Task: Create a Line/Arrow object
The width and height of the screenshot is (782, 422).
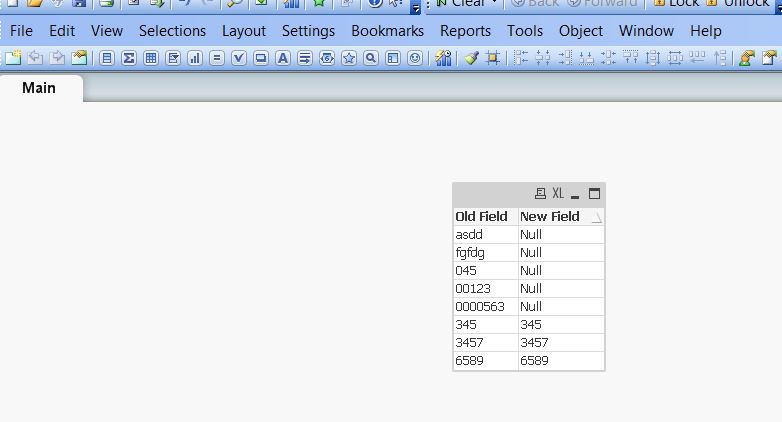Action: point(305,58)
